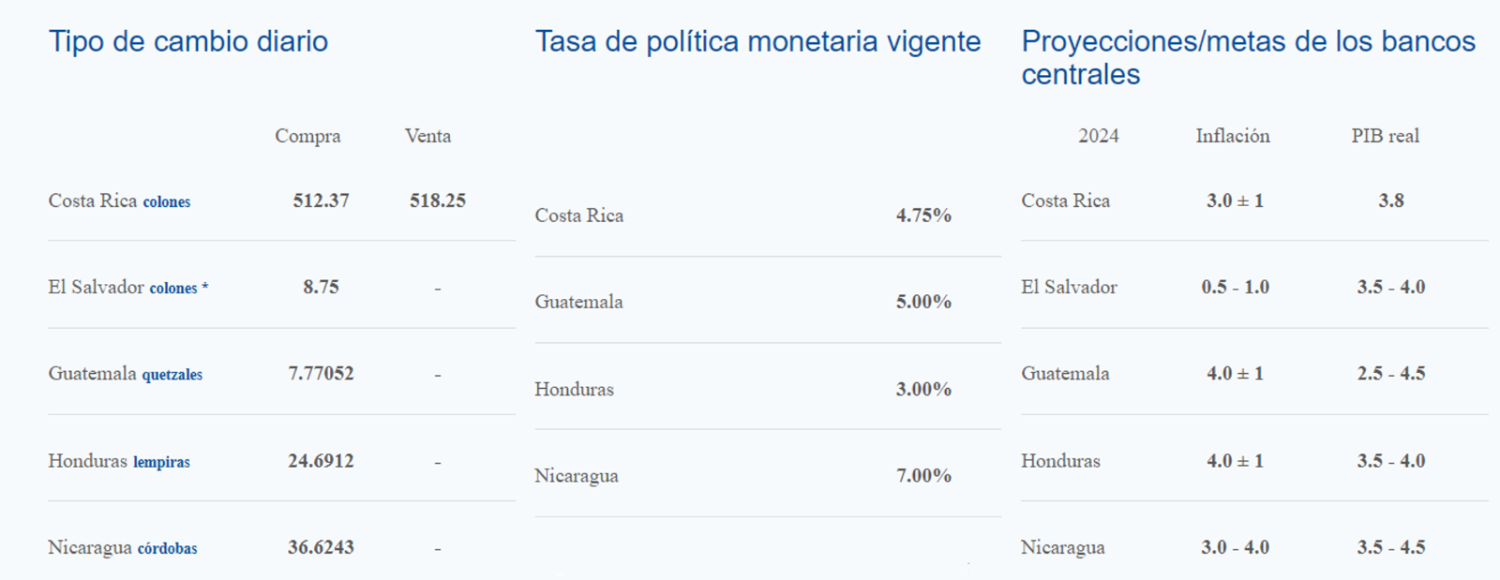Select El Salvador inflation projection 0.5 - 1.0
This screenshot has width=1500, height=580.
point(1236,287)
